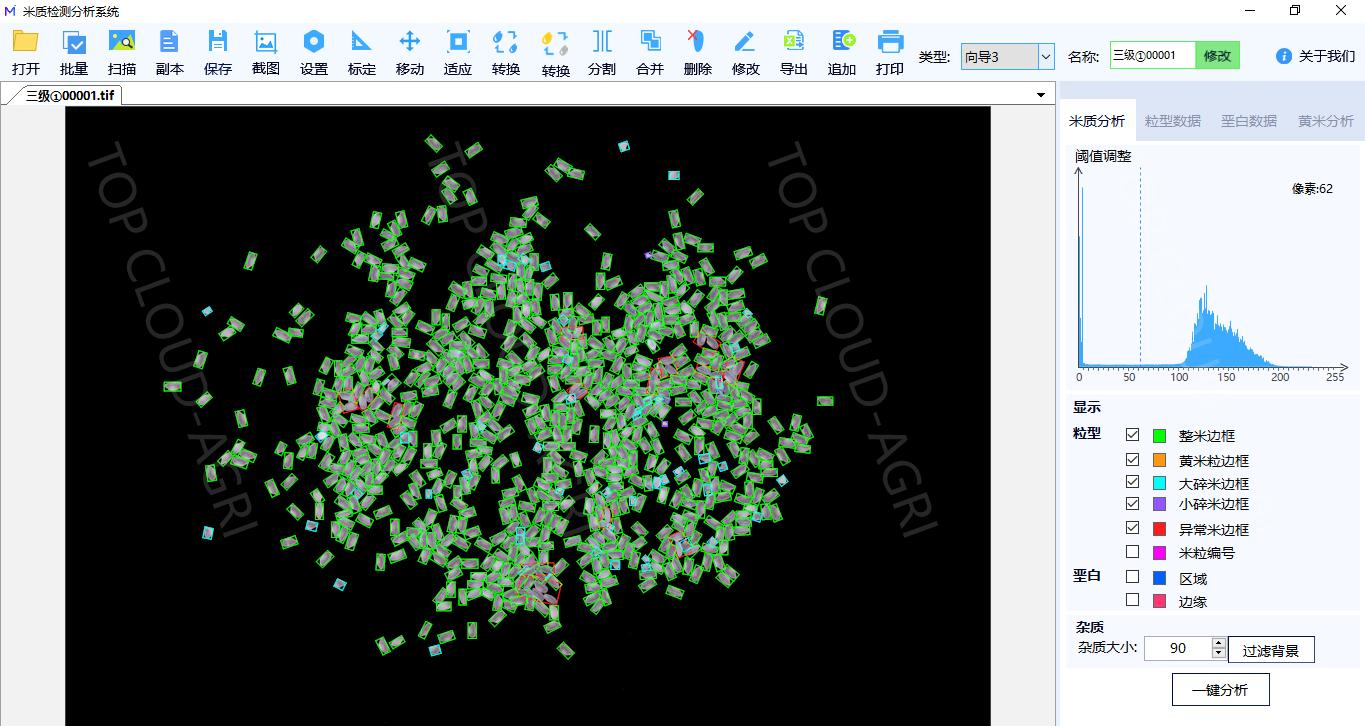The height and width of the screenshot is (726, 1365).
Task: Select the 移动 (Move) tool
Action: (x=410, y=42)
